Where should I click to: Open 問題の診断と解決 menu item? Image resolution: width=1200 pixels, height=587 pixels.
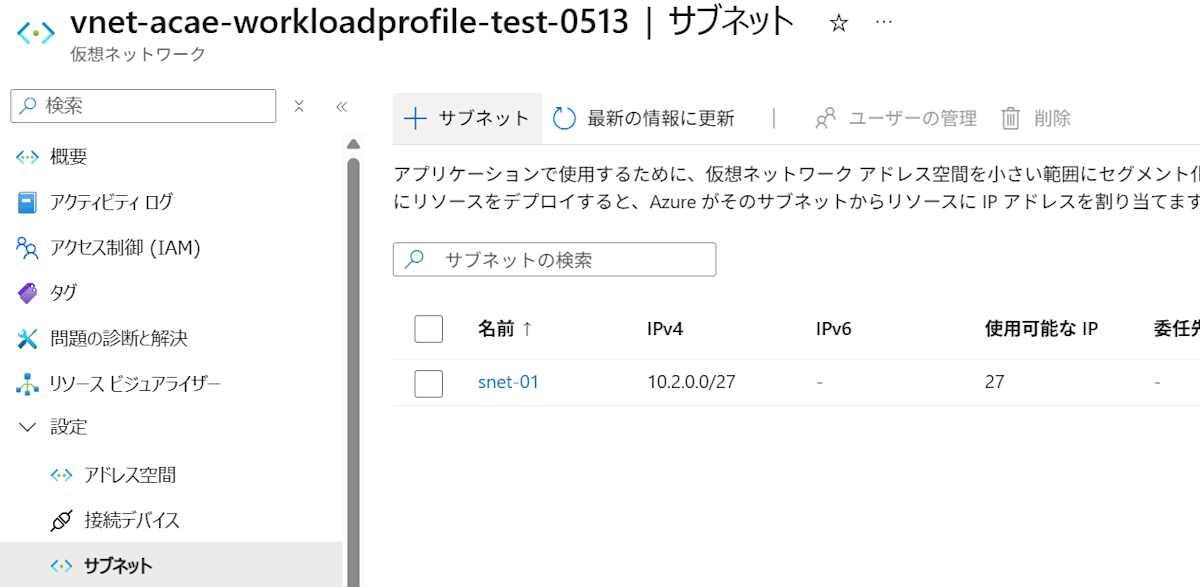(x=119, y=338)
